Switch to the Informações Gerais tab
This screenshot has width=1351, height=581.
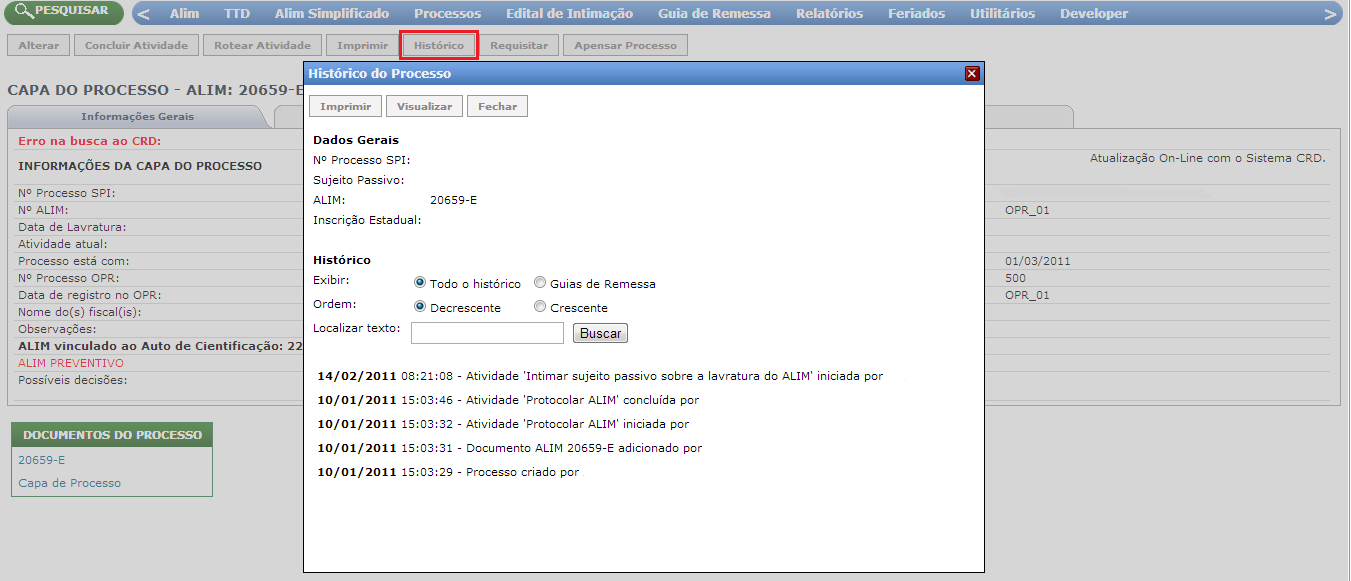tap(138, 116)
